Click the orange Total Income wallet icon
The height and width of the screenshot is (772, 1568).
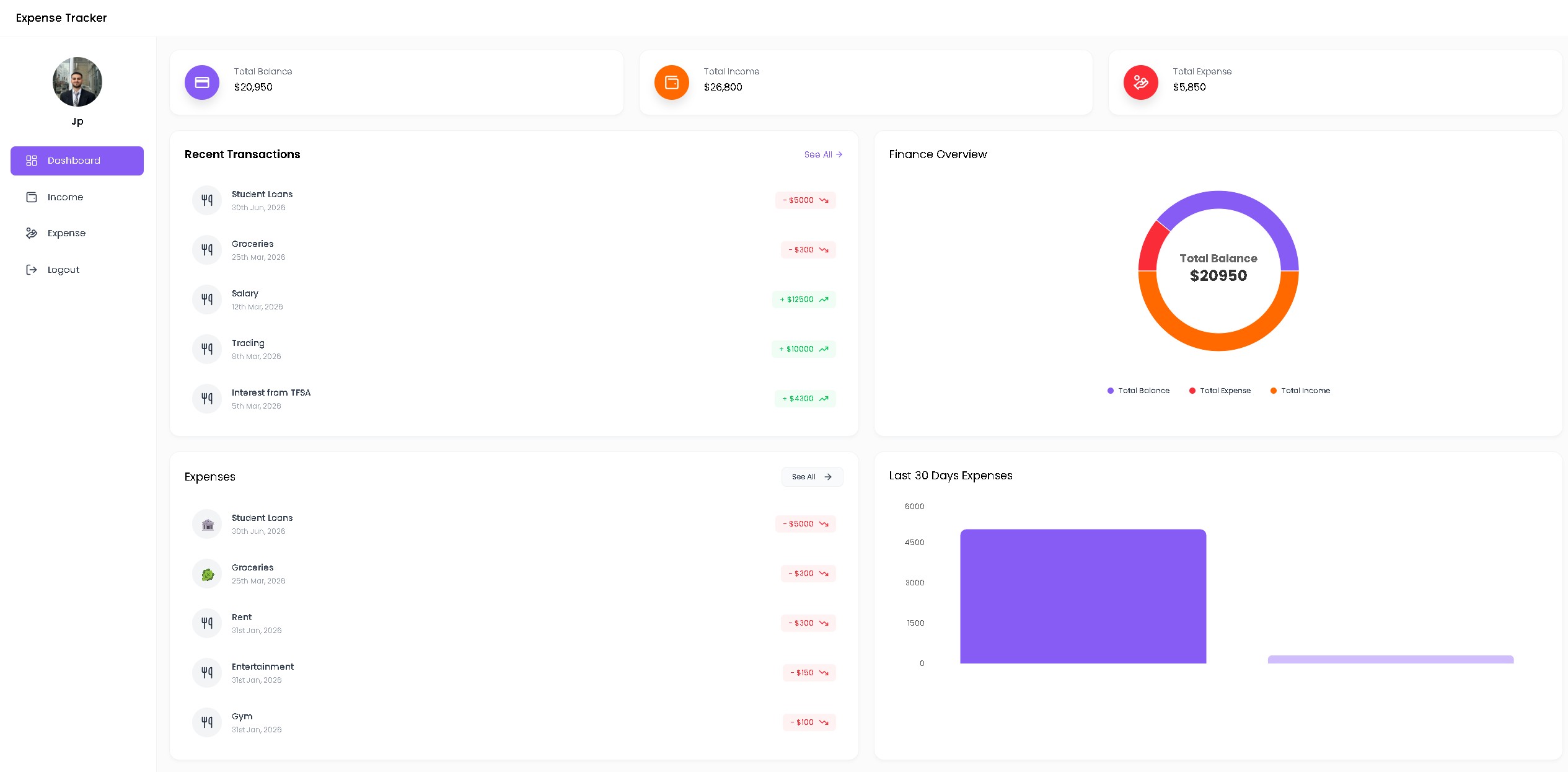[x=671, y=82]
